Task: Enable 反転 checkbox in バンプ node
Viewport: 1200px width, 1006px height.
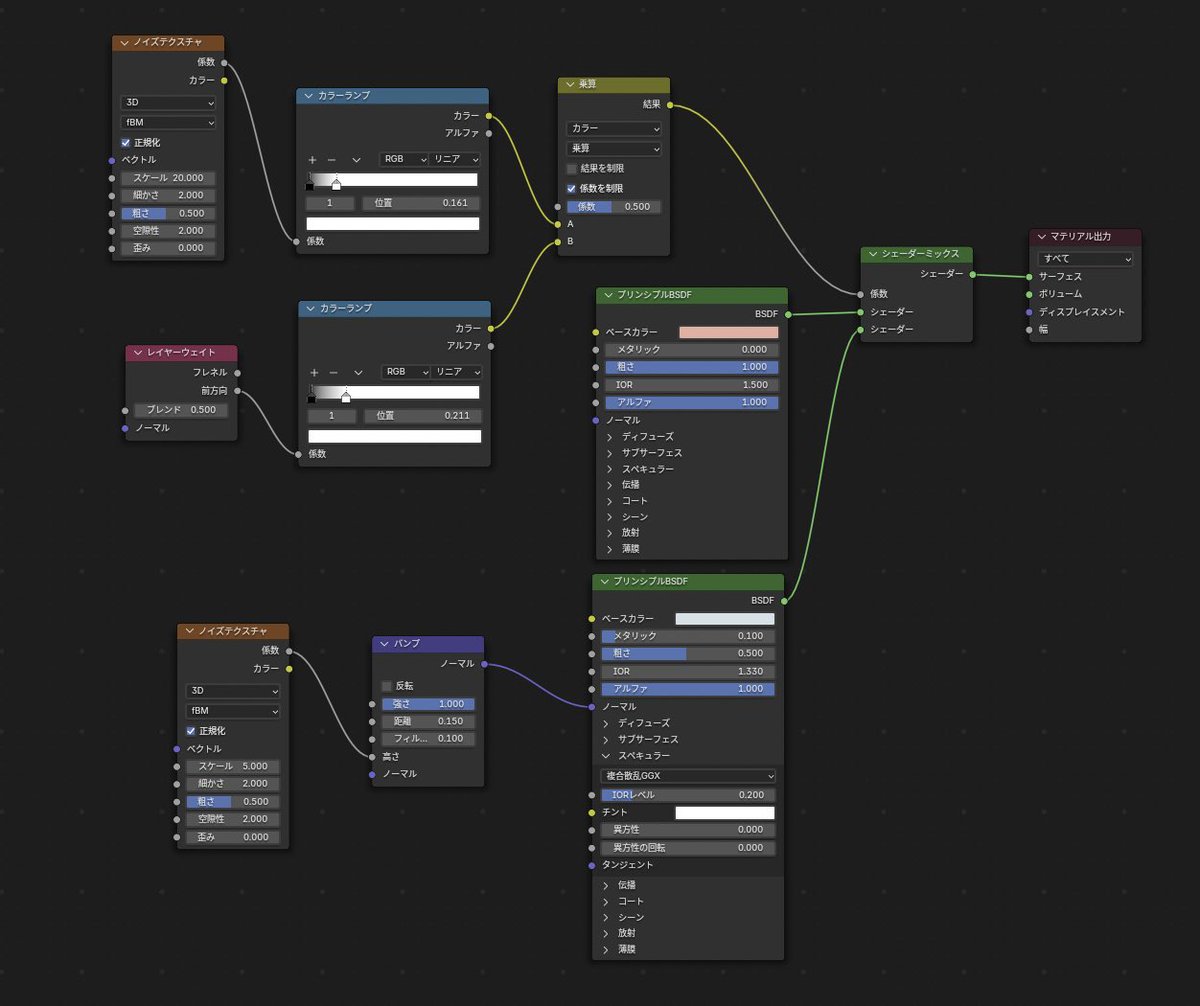Action: (x=387, y=686)
